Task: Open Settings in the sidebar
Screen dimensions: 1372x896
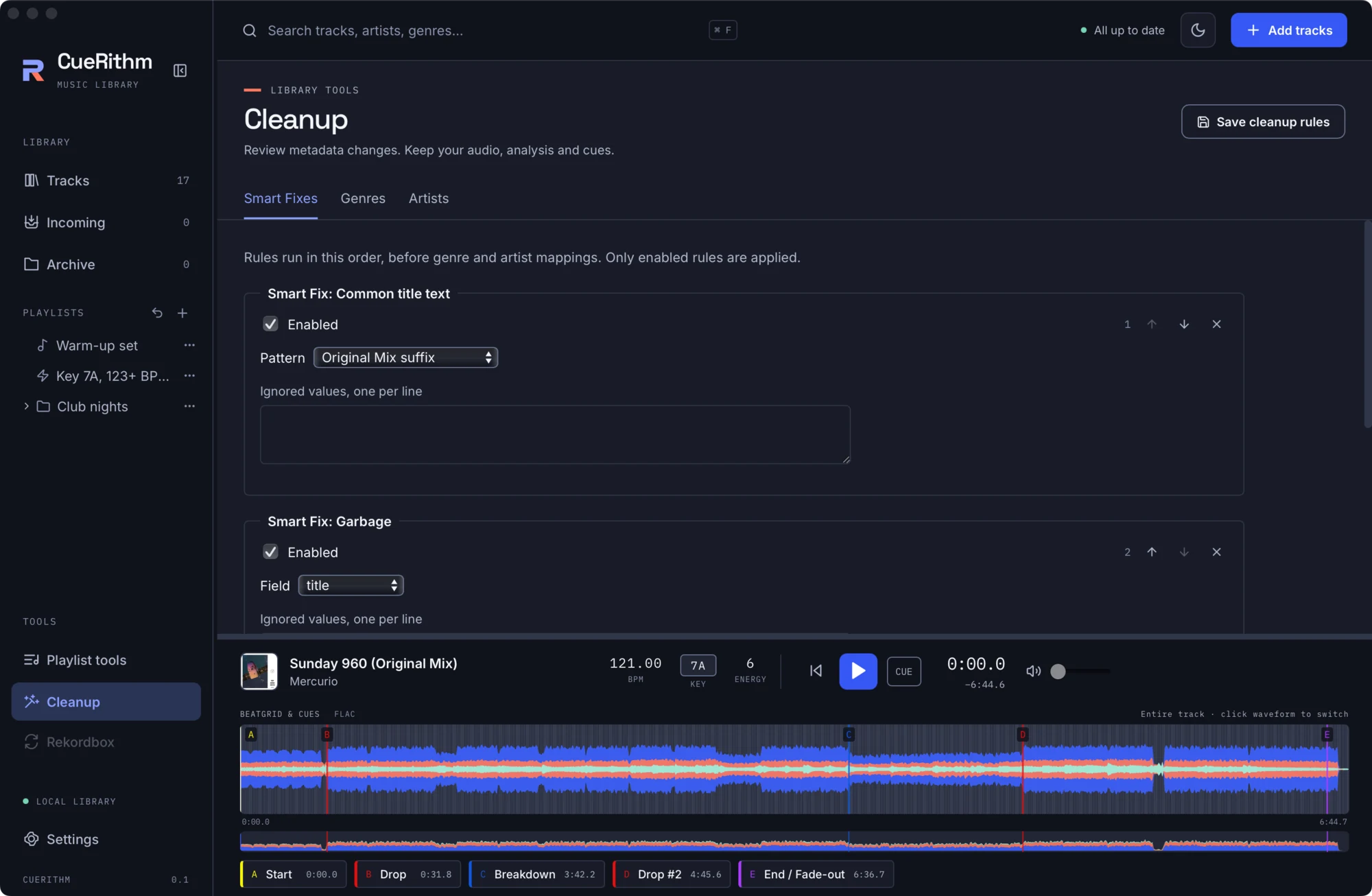Action: click(106, 839)
